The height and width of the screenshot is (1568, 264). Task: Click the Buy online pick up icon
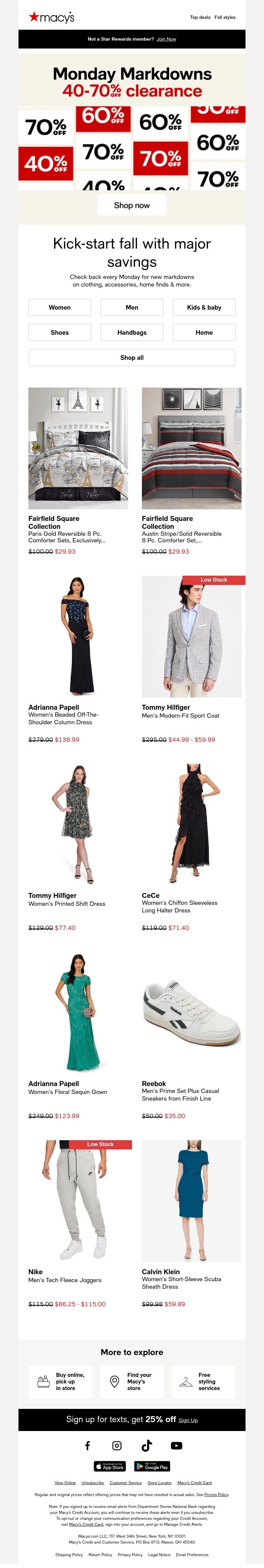(x=43, y=1382)
